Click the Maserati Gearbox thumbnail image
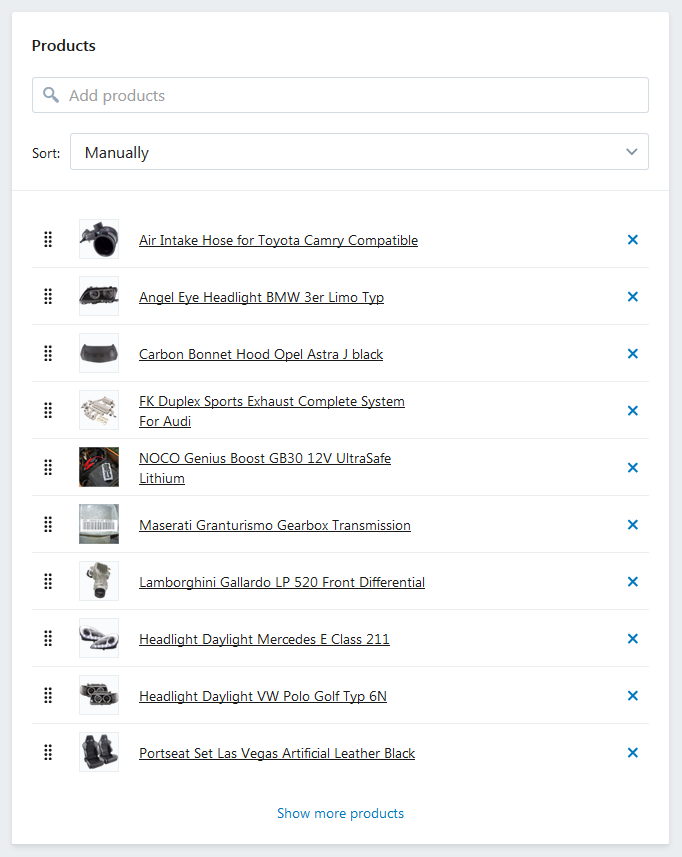The image size is (682, 857). 99,524
